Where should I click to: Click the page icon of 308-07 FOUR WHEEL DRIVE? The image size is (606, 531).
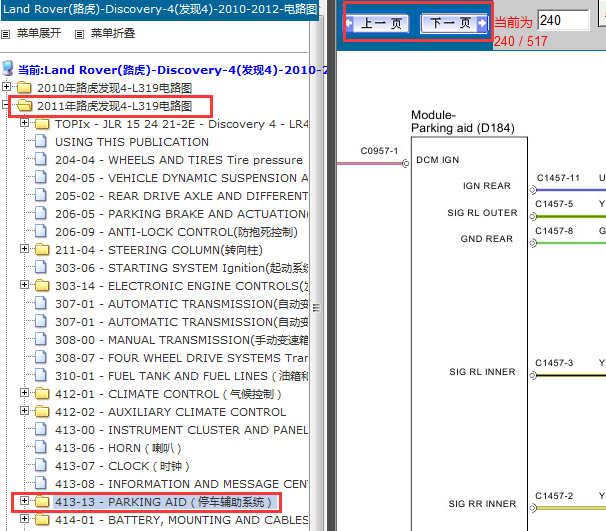coord(41,357)
